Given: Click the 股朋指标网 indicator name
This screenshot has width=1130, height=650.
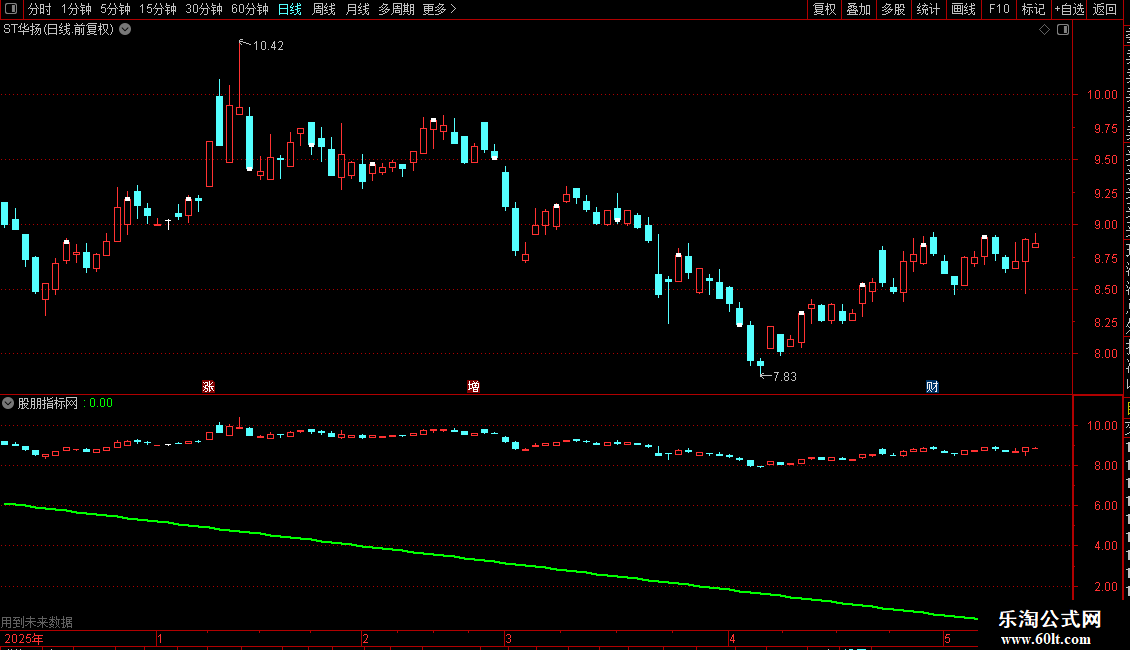Looking at the screenshot, I should (48, 403).
